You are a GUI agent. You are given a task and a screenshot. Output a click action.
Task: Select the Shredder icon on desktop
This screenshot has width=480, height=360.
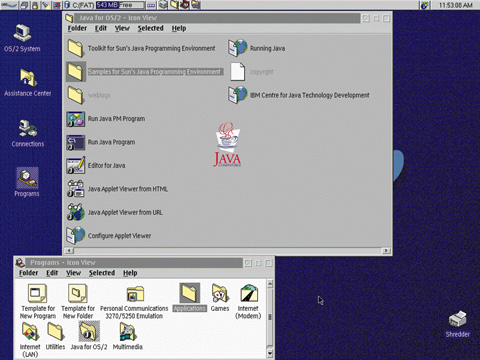458,320
